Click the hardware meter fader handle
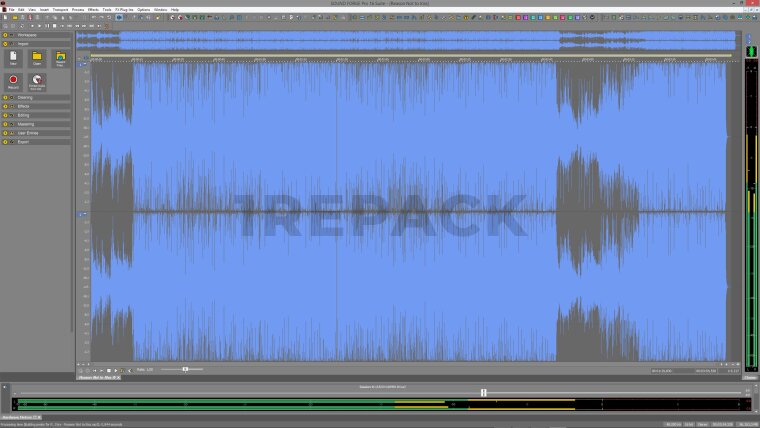The image size is (760, 428). pos(483,393)
